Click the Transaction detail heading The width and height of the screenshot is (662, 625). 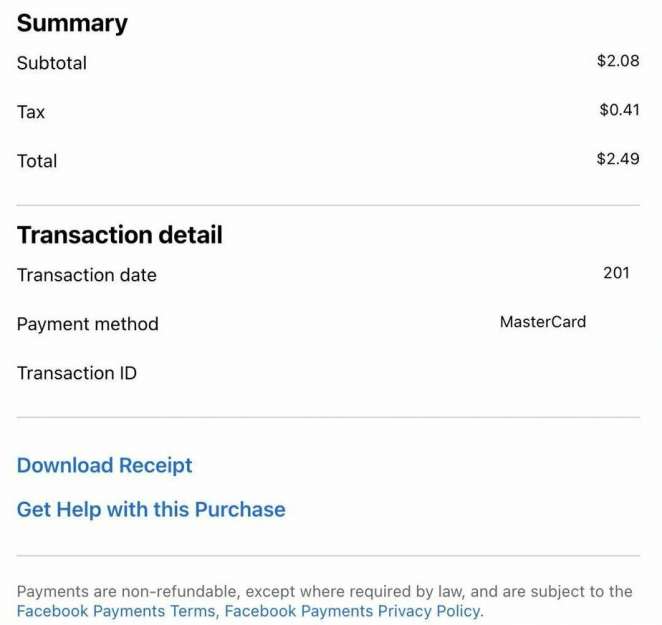click(119, 235)
